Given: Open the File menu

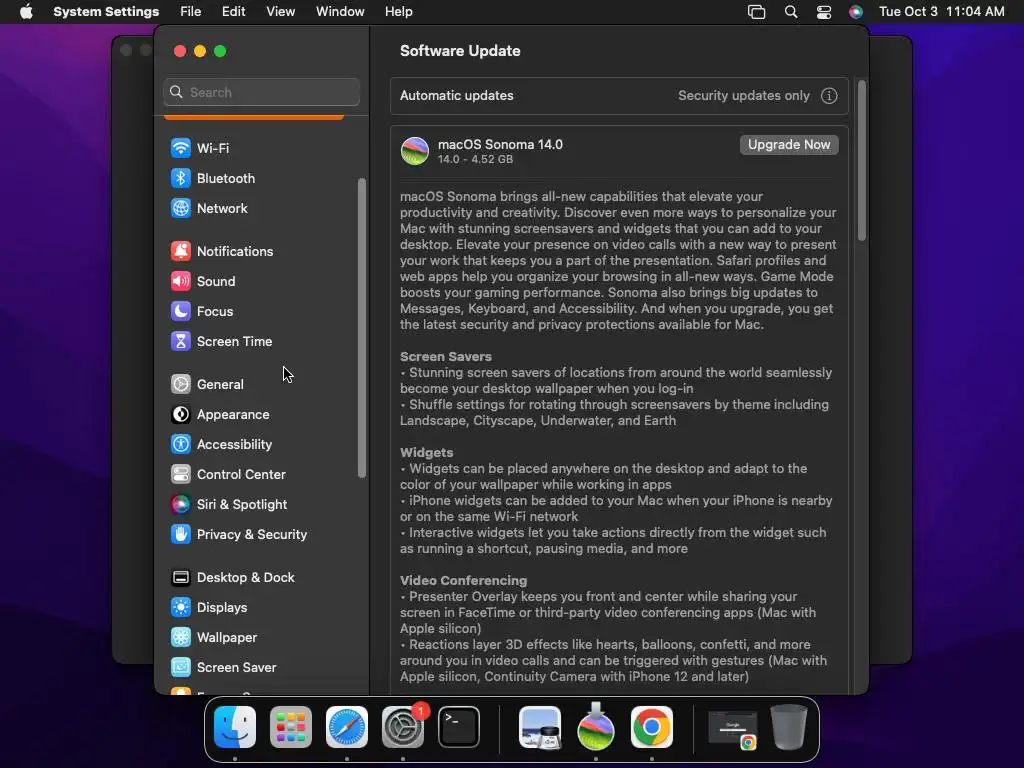Looking at the screenshot, I should (191, 12).
